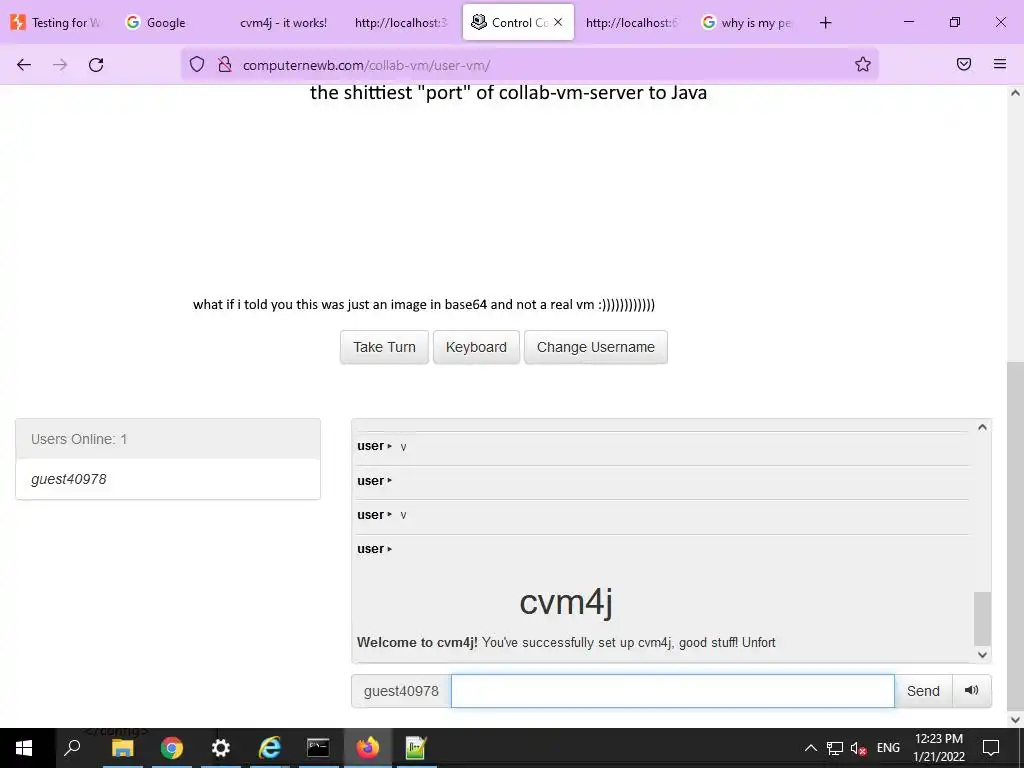Close the Control Collab VM tab
Viewport: 1024px width, 768px height.
click(x=558, y=22)
